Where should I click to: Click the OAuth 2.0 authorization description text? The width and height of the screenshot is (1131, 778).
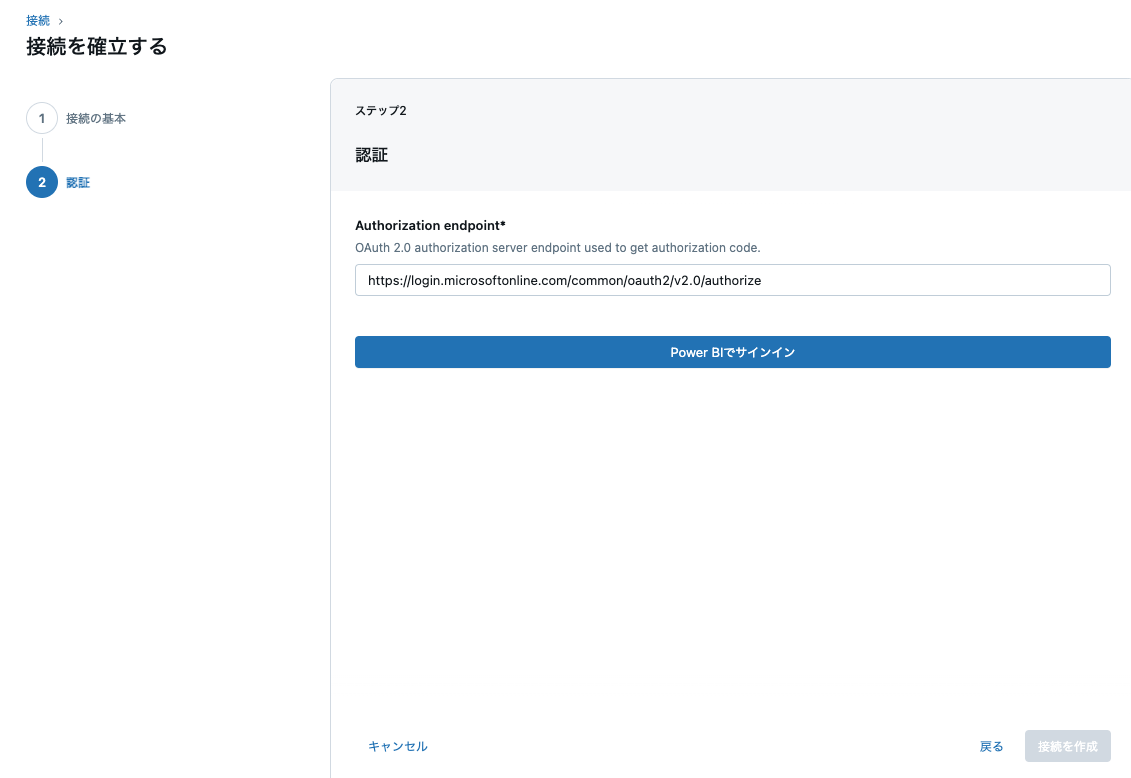558,247
